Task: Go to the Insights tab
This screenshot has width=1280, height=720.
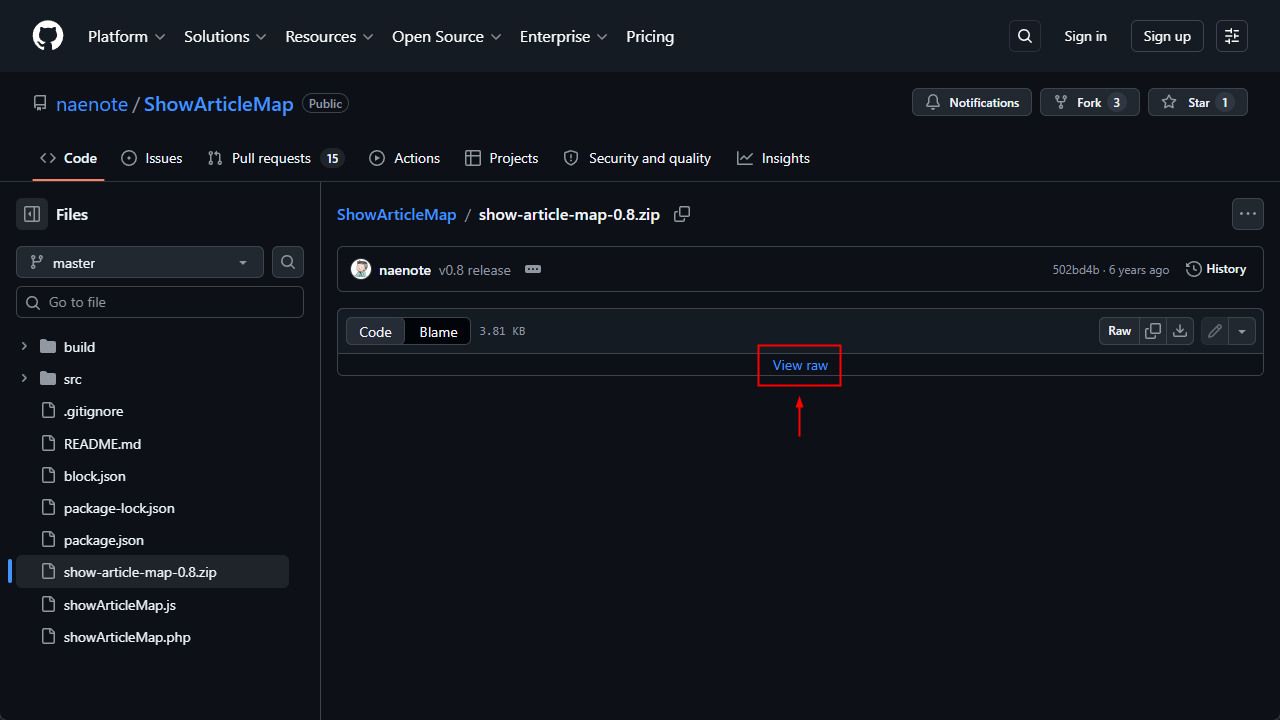Action: (773, 158)
